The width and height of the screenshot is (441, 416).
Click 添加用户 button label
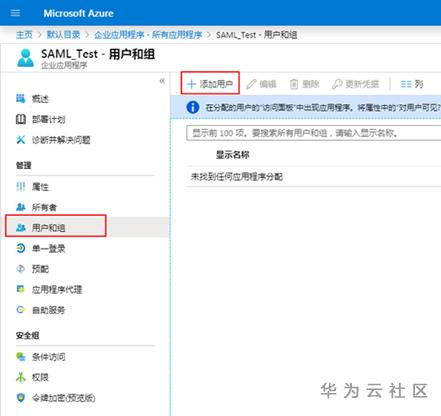click(x=216, y=84)
